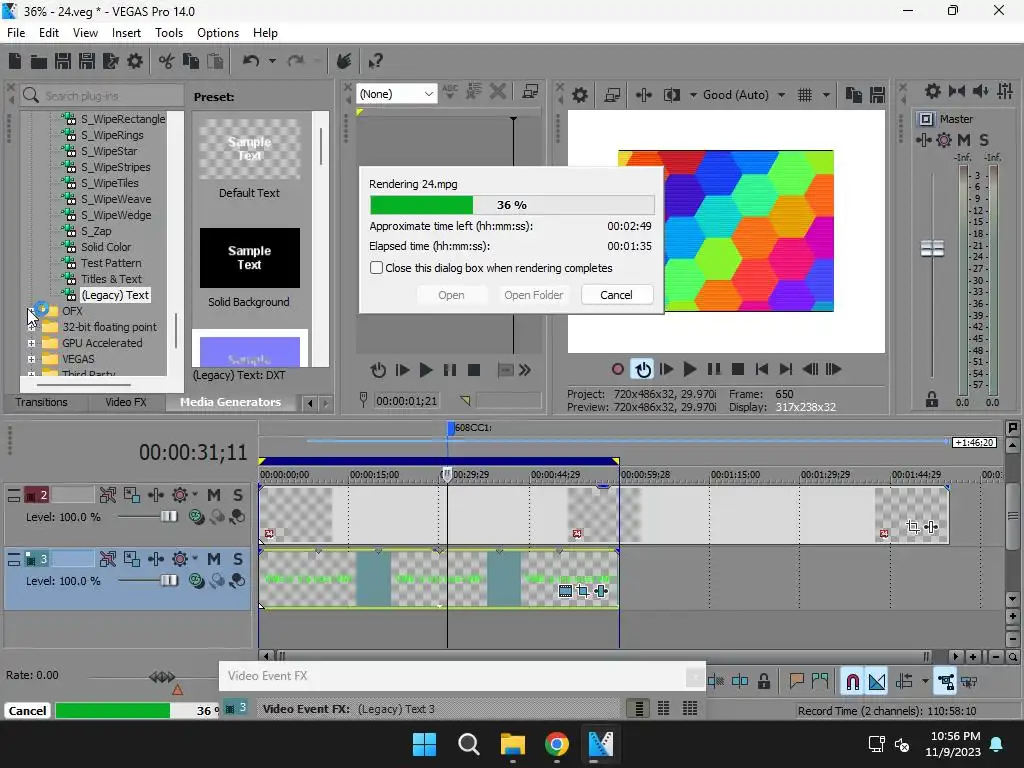
Task: Expand the GPU Accelerated folder
Action: click(31, 343)
